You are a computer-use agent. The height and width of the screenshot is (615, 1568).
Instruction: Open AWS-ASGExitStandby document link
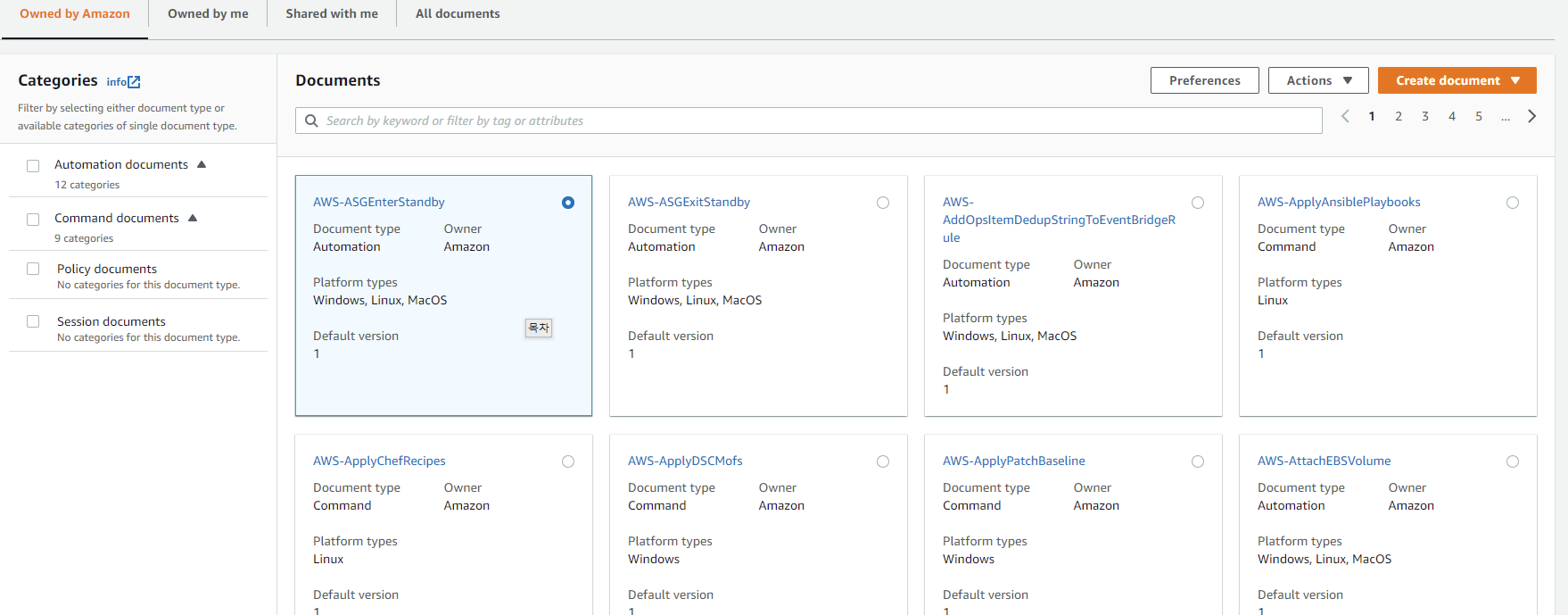[x=689, y=203]
